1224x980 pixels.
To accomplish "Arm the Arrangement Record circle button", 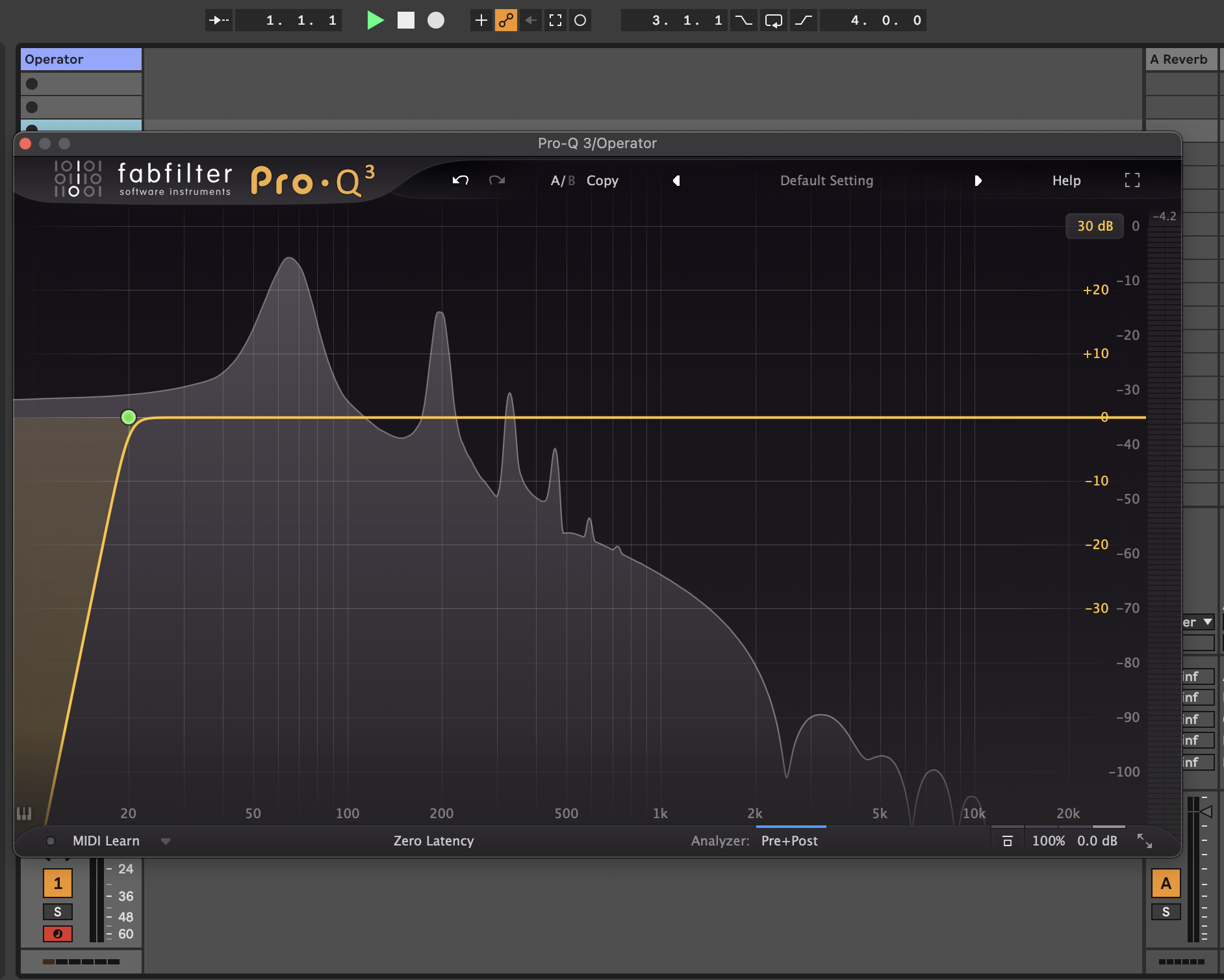I will tap(436, 20).
